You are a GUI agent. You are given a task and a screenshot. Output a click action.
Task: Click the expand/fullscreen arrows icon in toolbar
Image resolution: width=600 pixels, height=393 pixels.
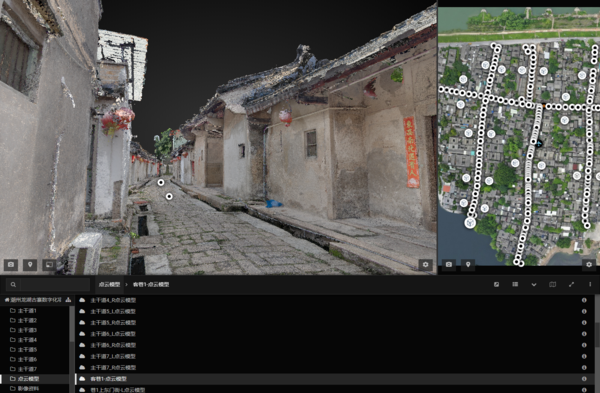click(571, 284)
